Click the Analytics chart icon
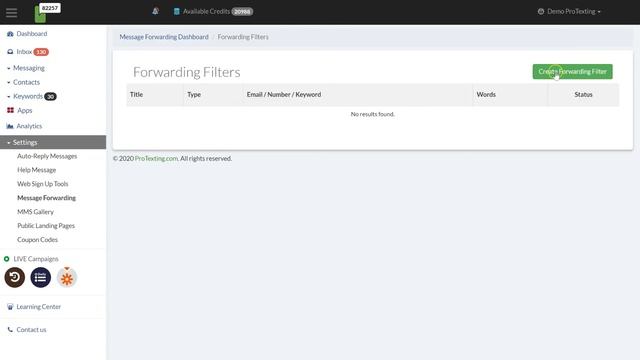This screenshot has height=360, width=640. coord(10,126)
